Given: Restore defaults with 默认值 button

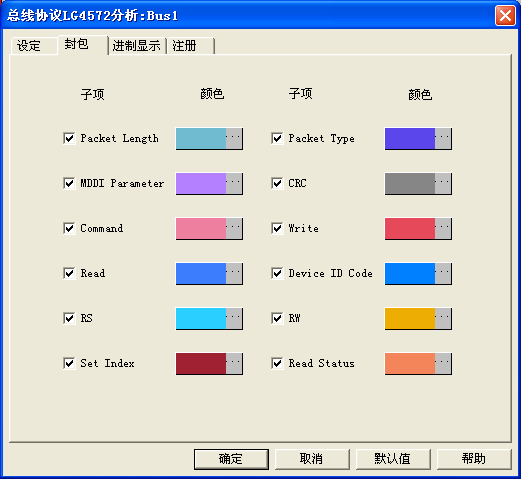Looking at the screenshot, I should point(393,459).
